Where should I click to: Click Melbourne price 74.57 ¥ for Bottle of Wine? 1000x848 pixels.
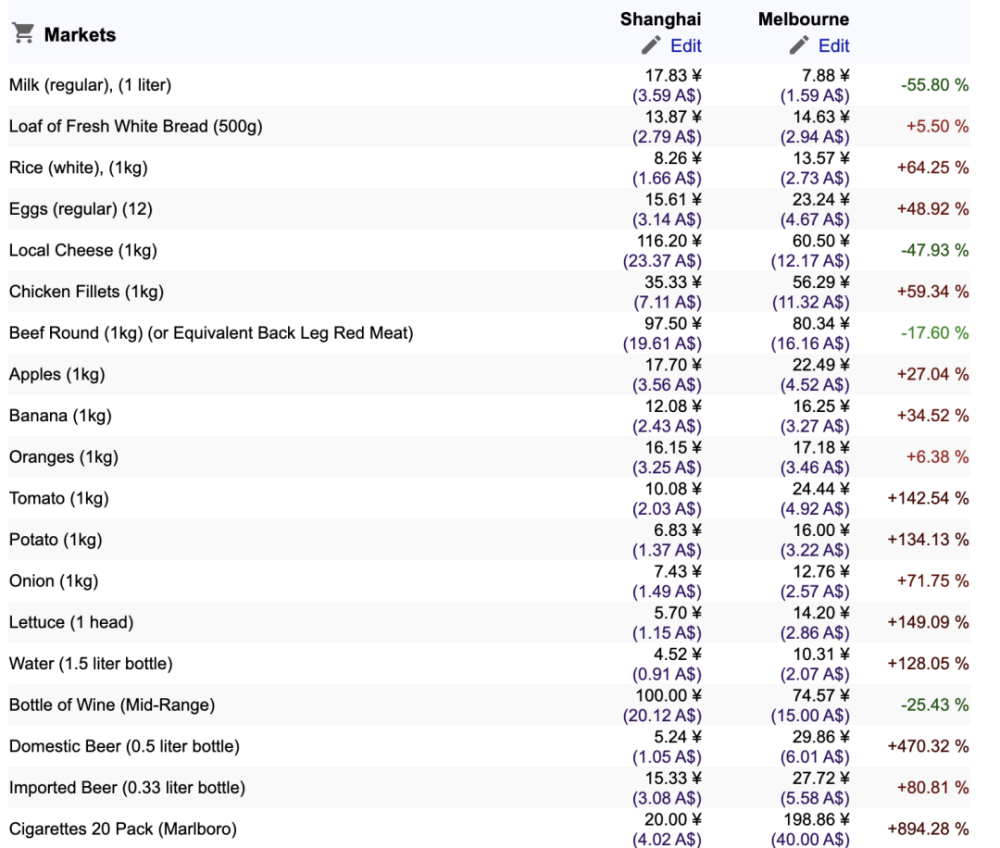pos(820,696)
